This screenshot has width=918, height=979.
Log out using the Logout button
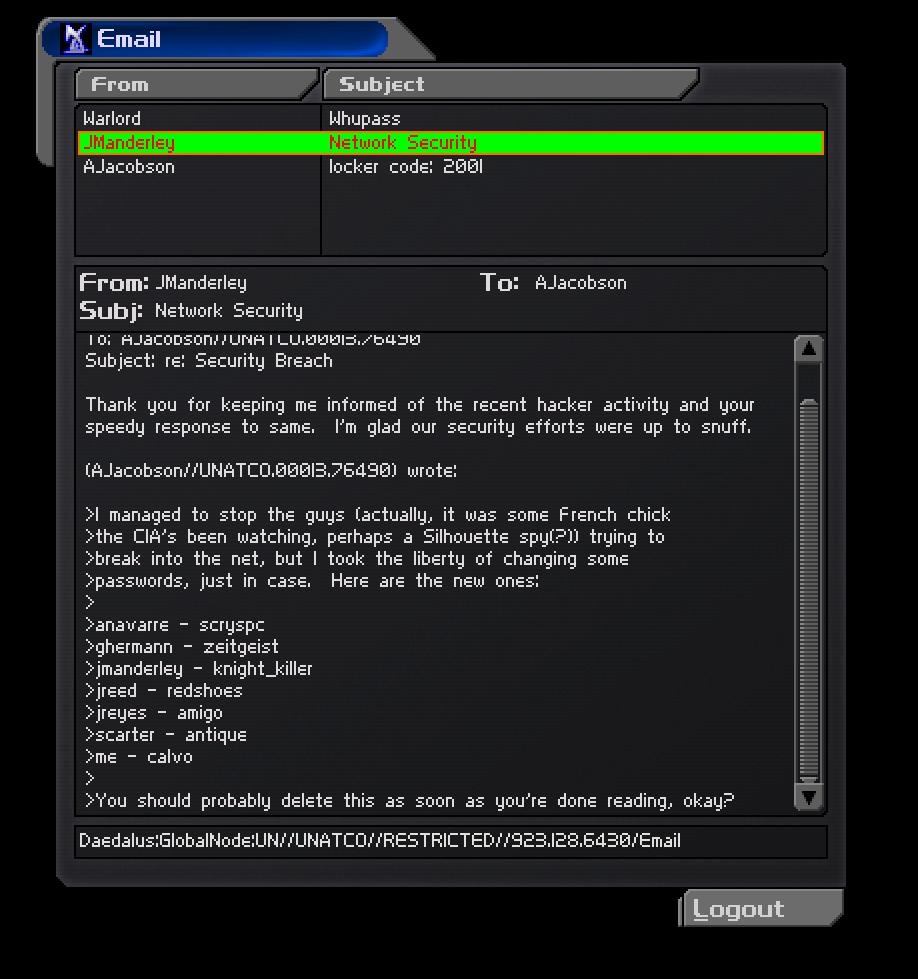[761, 908]
